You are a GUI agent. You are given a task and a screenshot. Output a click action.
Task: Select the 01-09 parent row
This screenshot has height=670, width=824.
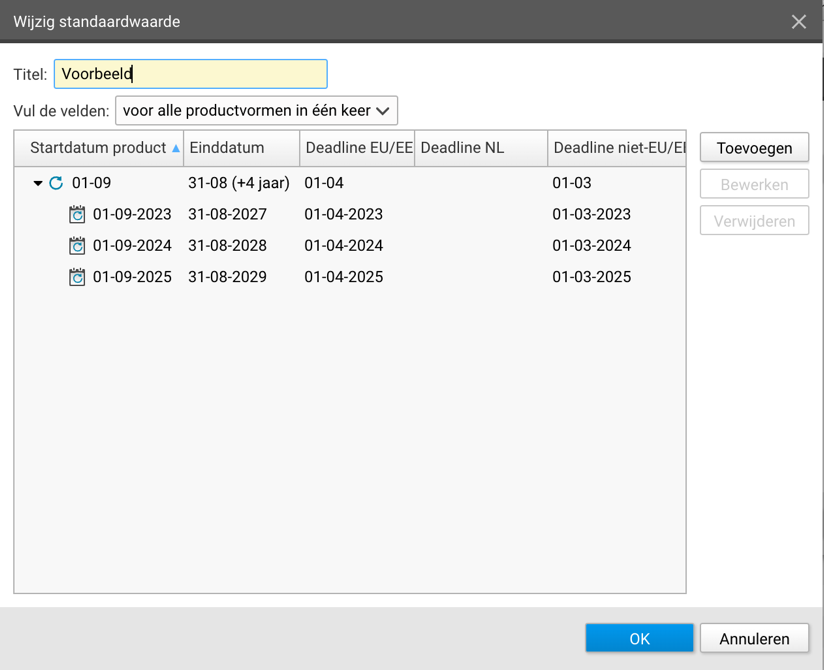pos(350,183)
